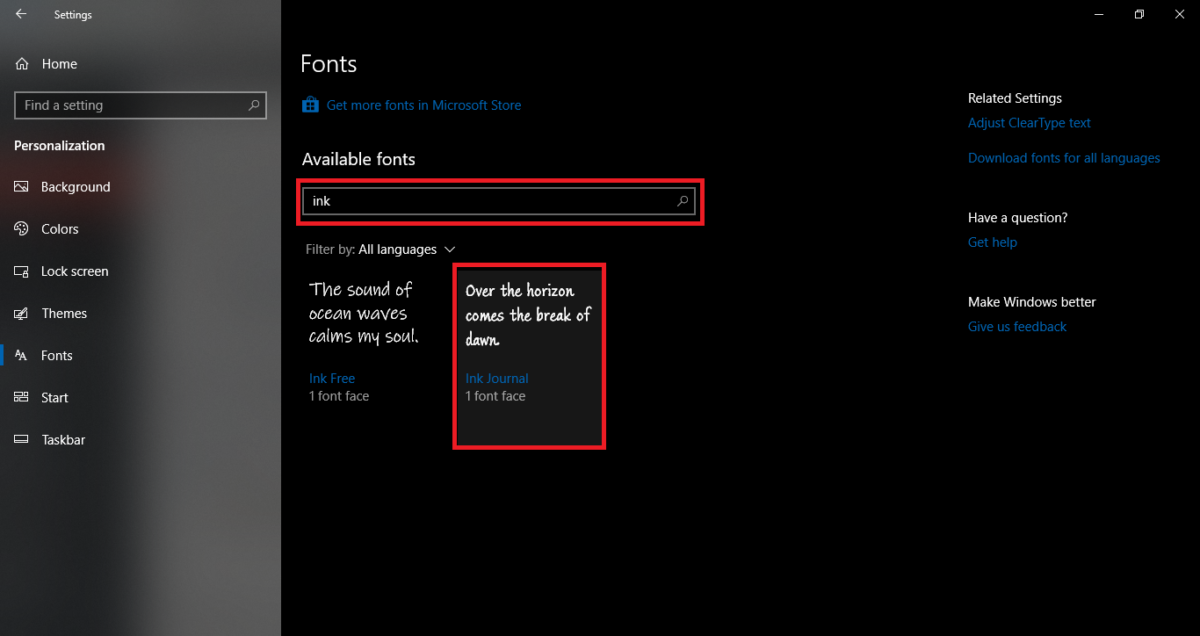
Task: Restore down the Settings window
Action: pos(1139,14)
